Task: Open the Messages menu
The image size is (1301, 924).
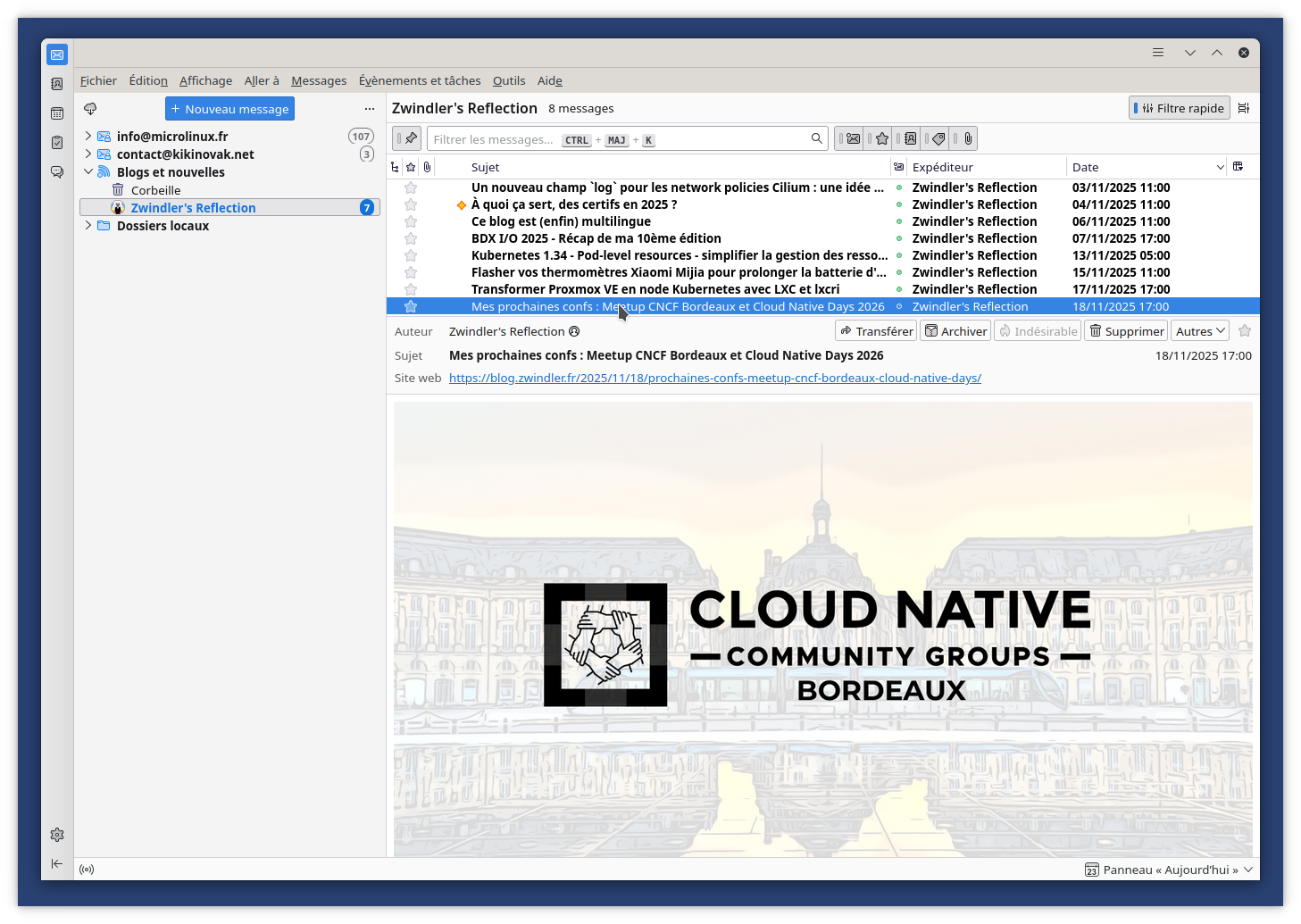Action: 319,81
